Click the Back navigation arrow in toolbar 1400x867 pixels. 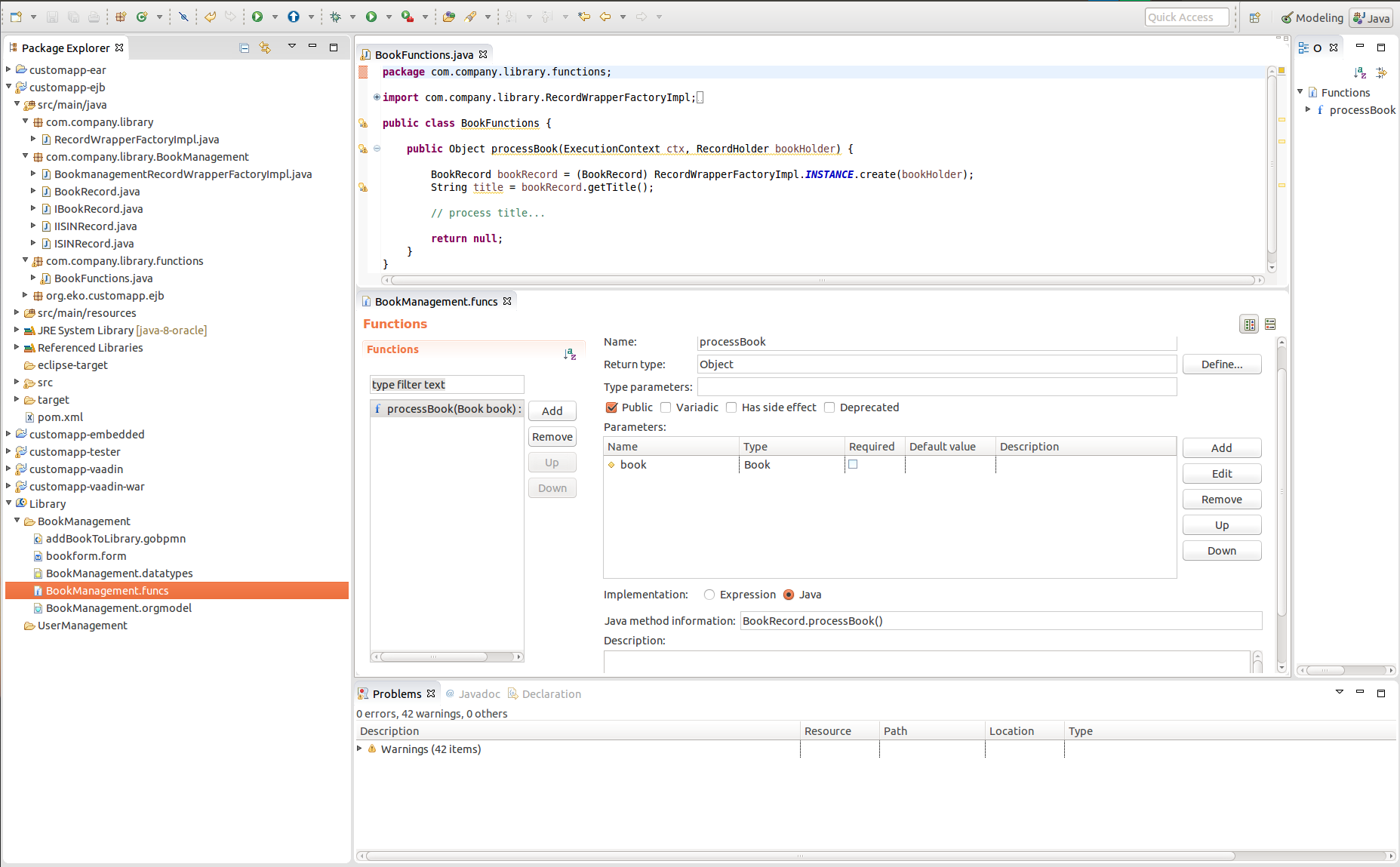click(x=605, y=17)
